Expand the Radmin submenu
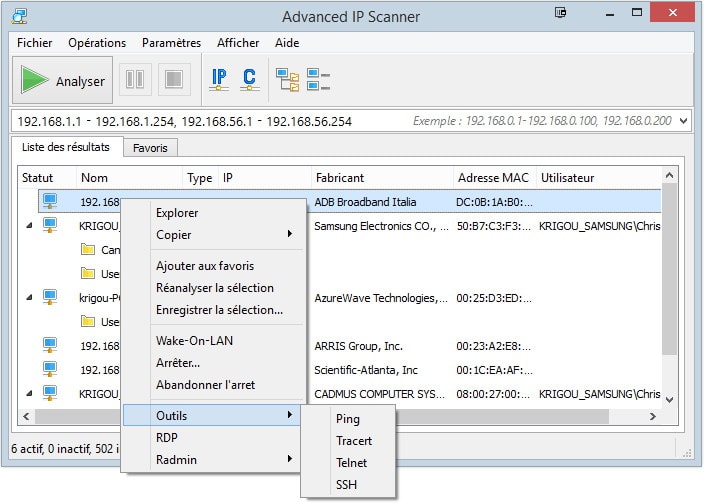Image resolution: width=704 pixels, height=504 pixels. pos(213,460)
